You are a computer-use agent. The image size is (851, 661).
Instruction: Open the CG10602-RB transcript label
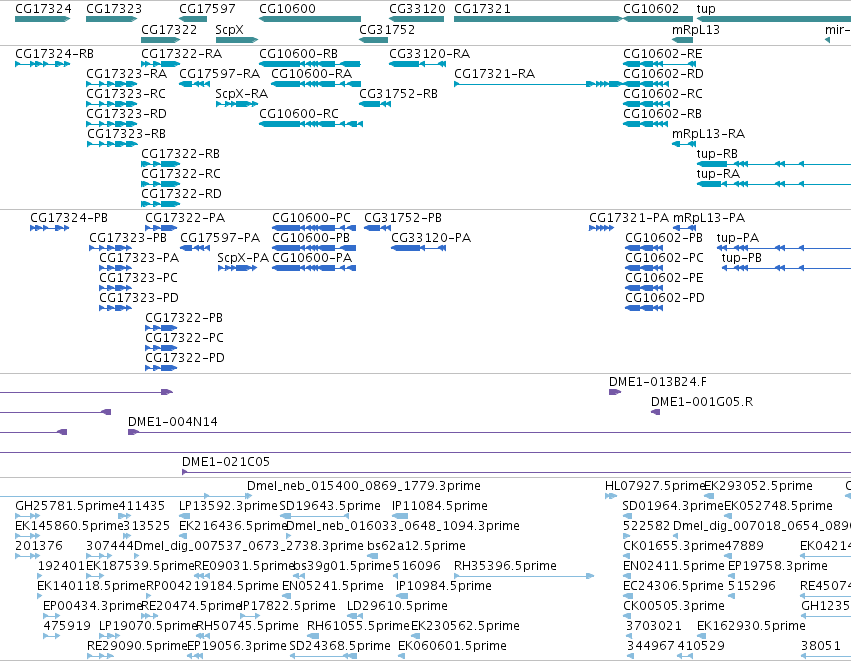pyautogui.click(x=662, y=114)
